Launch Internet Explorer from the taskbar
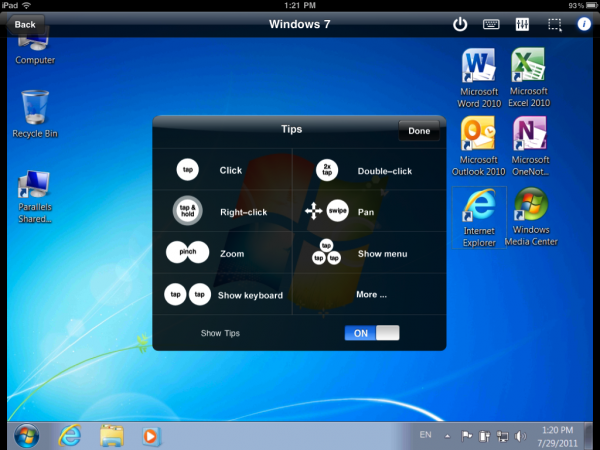The width and height of the screenshot is (600, 450). click(70, 436)
